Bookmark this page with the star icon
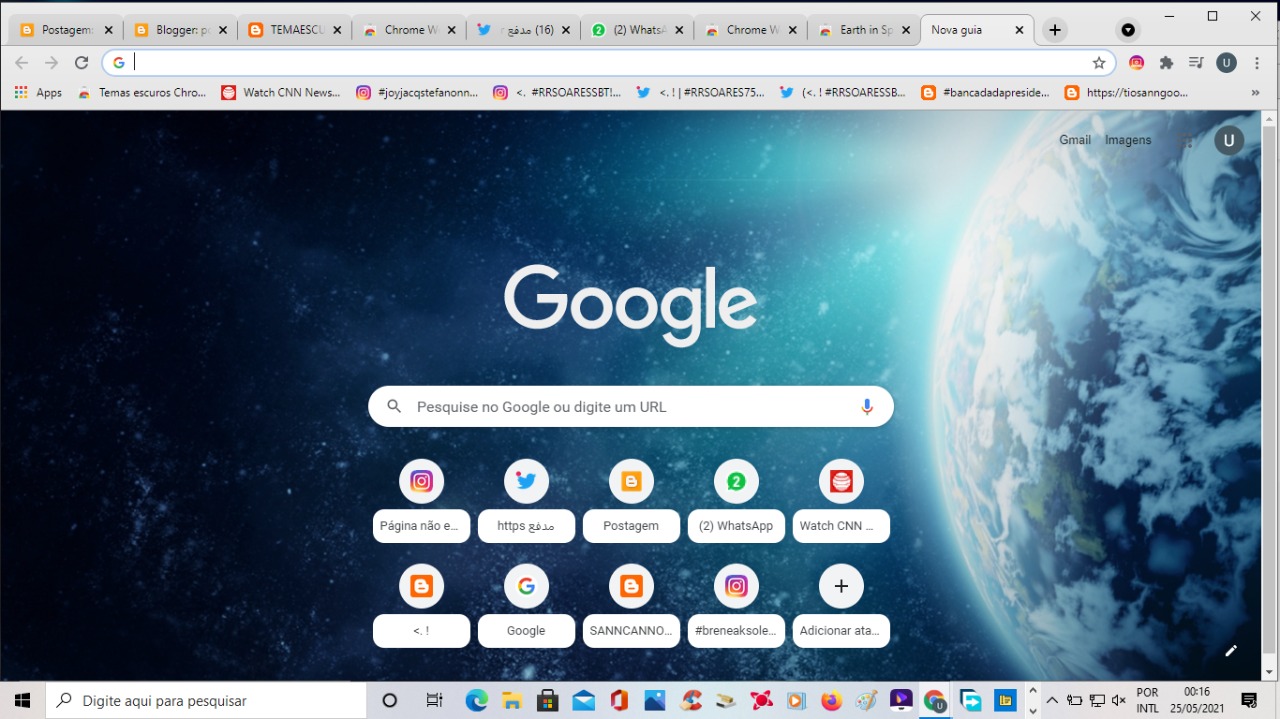Screen dimensions: 1280x719 1099,63
